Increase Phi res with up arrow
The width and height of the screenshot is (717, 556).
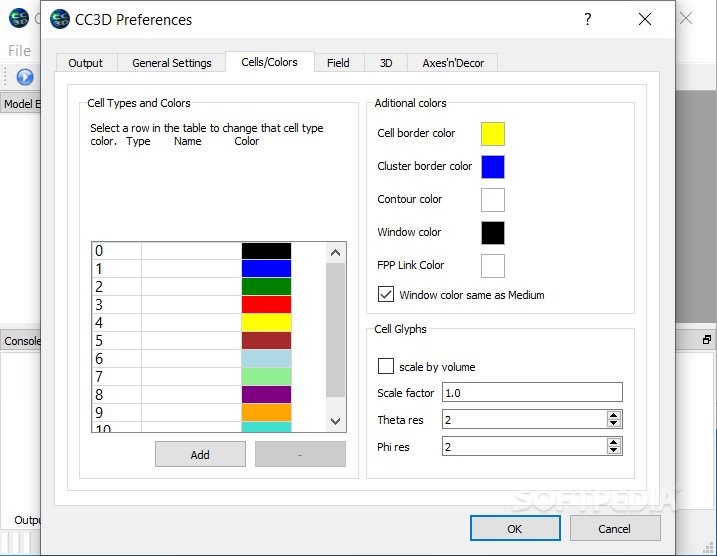[x=614, y=442]
